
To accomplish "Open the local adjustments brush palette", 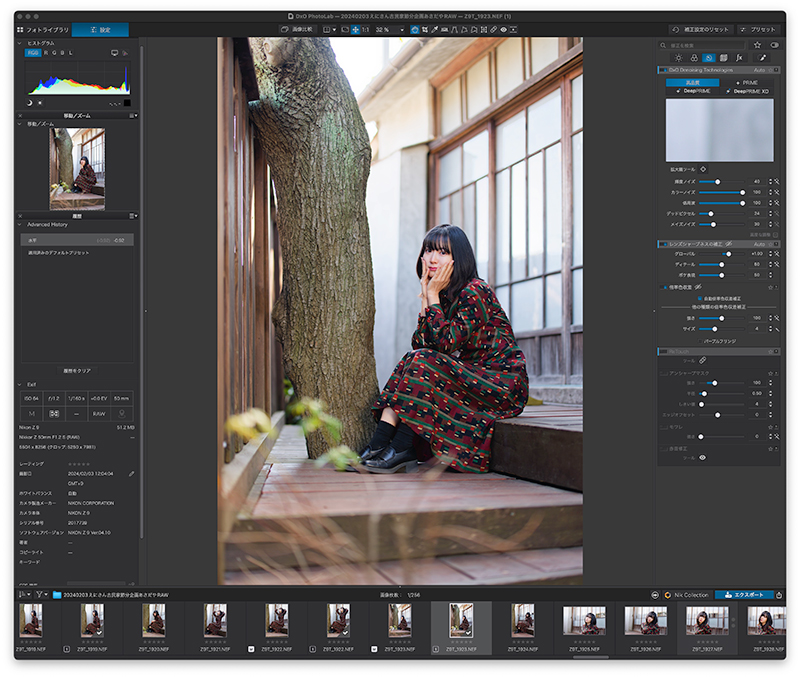I will [762, 58].
